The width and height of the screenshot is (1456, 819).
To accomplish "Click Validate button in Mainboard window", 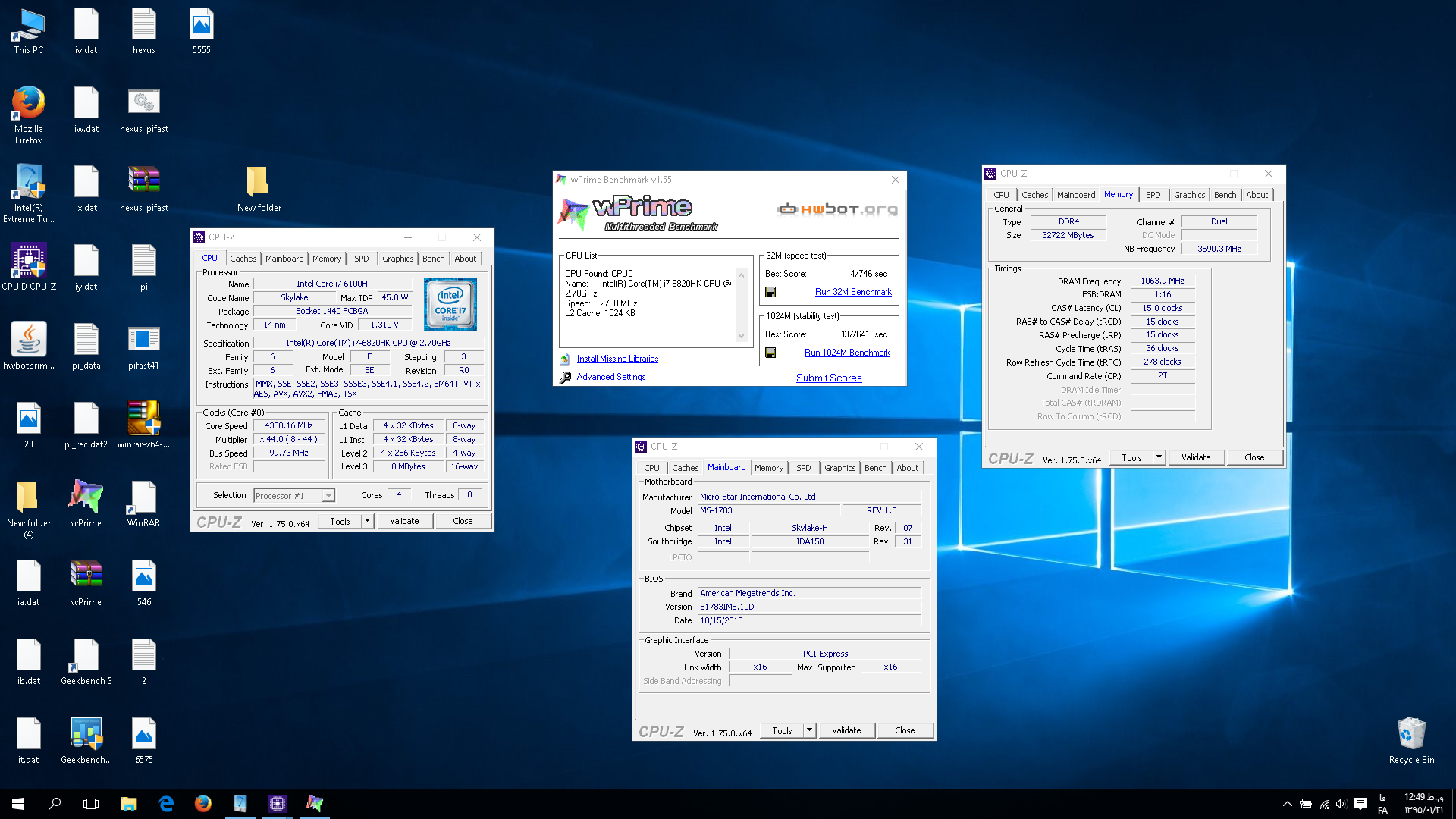I will point(846,730).
